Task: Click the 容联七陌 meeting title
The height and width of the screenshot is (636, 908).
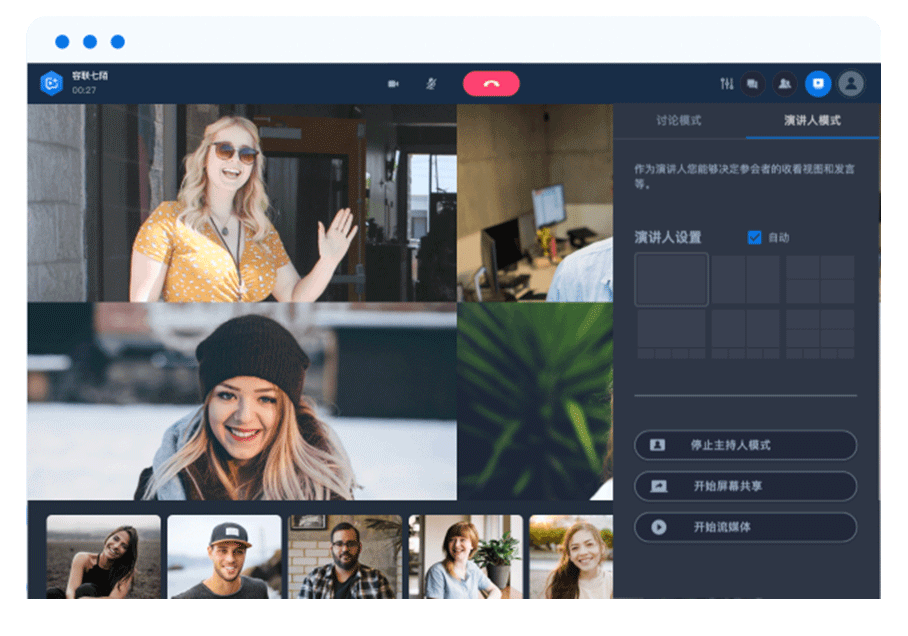Action: tap(90, 76)
